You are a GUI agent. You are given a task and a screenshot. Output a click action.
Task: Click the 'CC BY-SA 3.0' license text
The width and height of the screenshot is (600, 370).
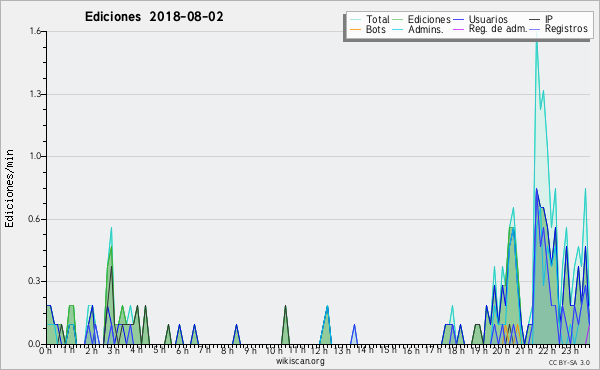569,363
